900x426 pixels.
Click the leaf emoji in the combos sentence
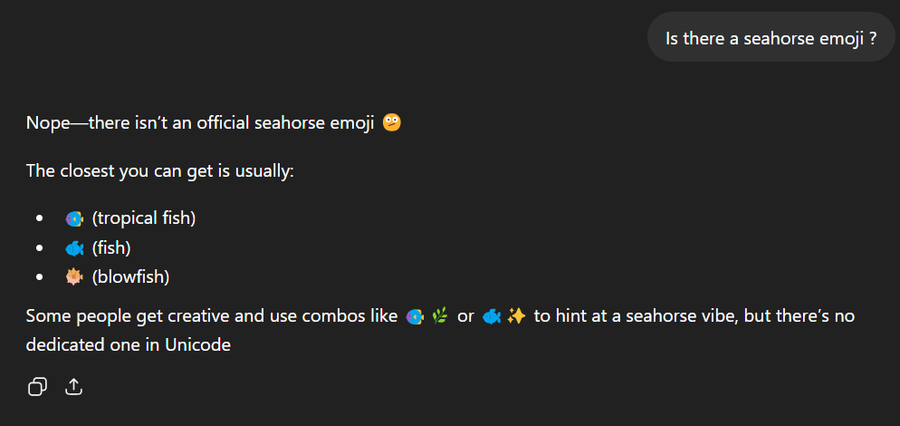[439, 317]
